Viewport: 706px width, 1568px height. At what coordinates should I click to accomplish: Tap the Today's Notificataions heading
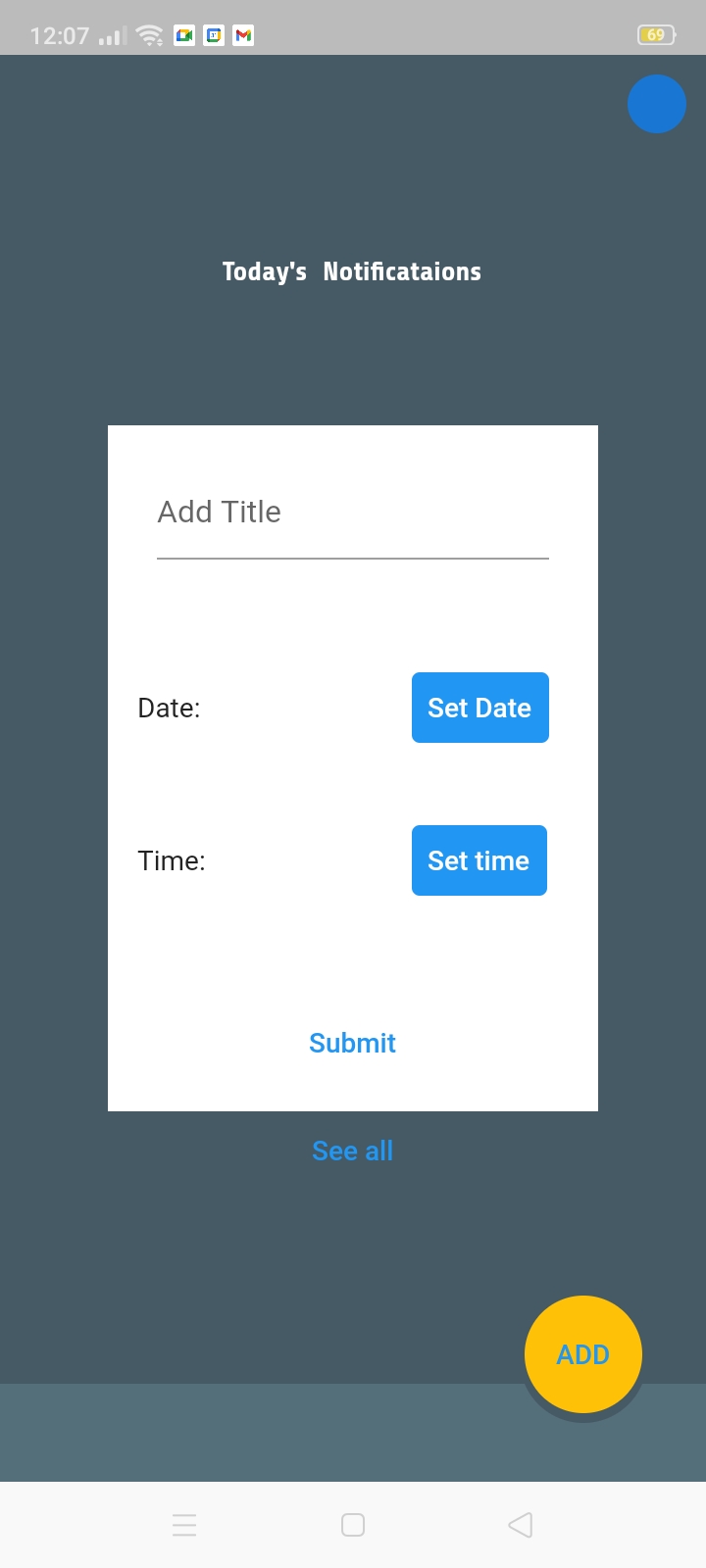click(352, 271)
